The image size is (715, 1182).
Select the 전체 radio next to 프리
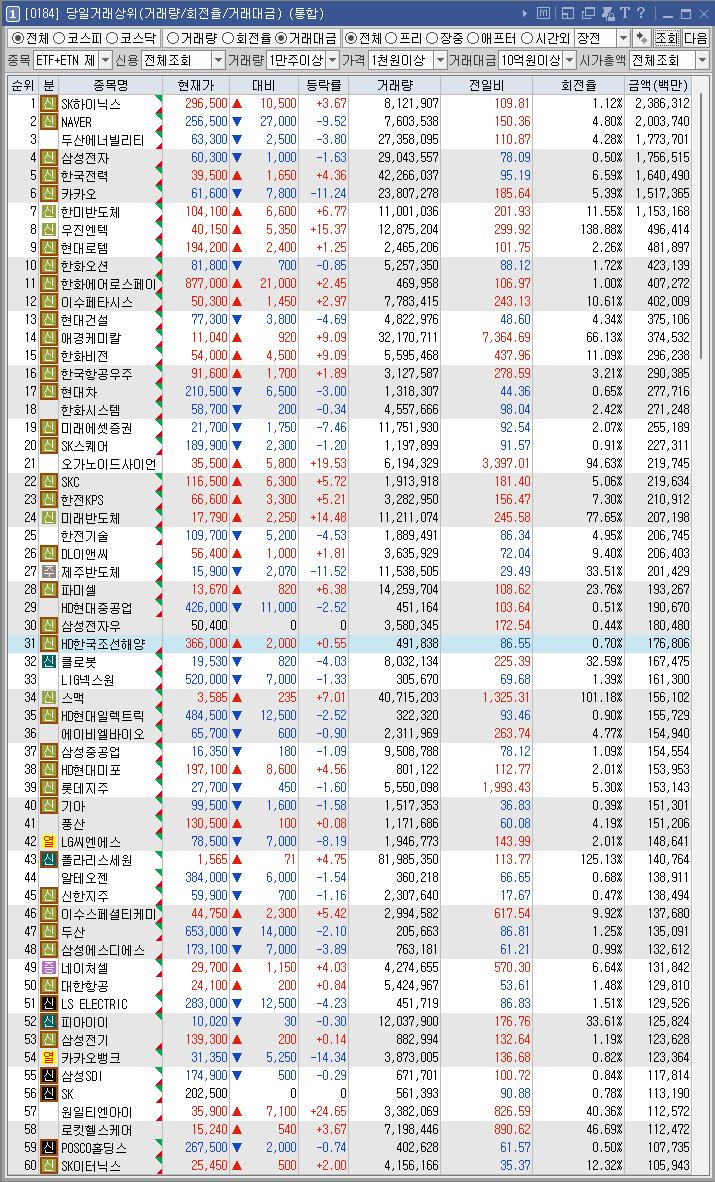tap(364, 38)
